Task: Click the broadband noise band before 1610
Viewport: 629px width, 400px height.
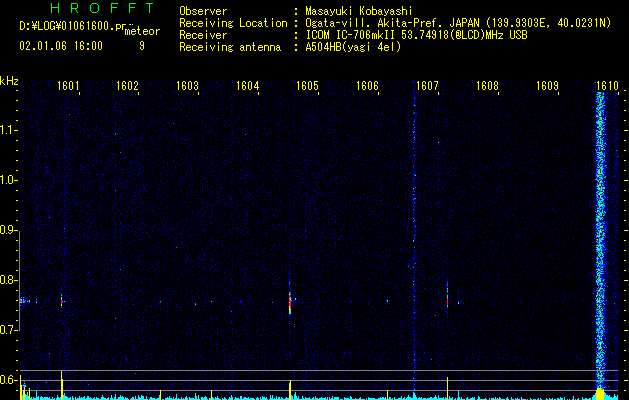Action: pos(600,241)
